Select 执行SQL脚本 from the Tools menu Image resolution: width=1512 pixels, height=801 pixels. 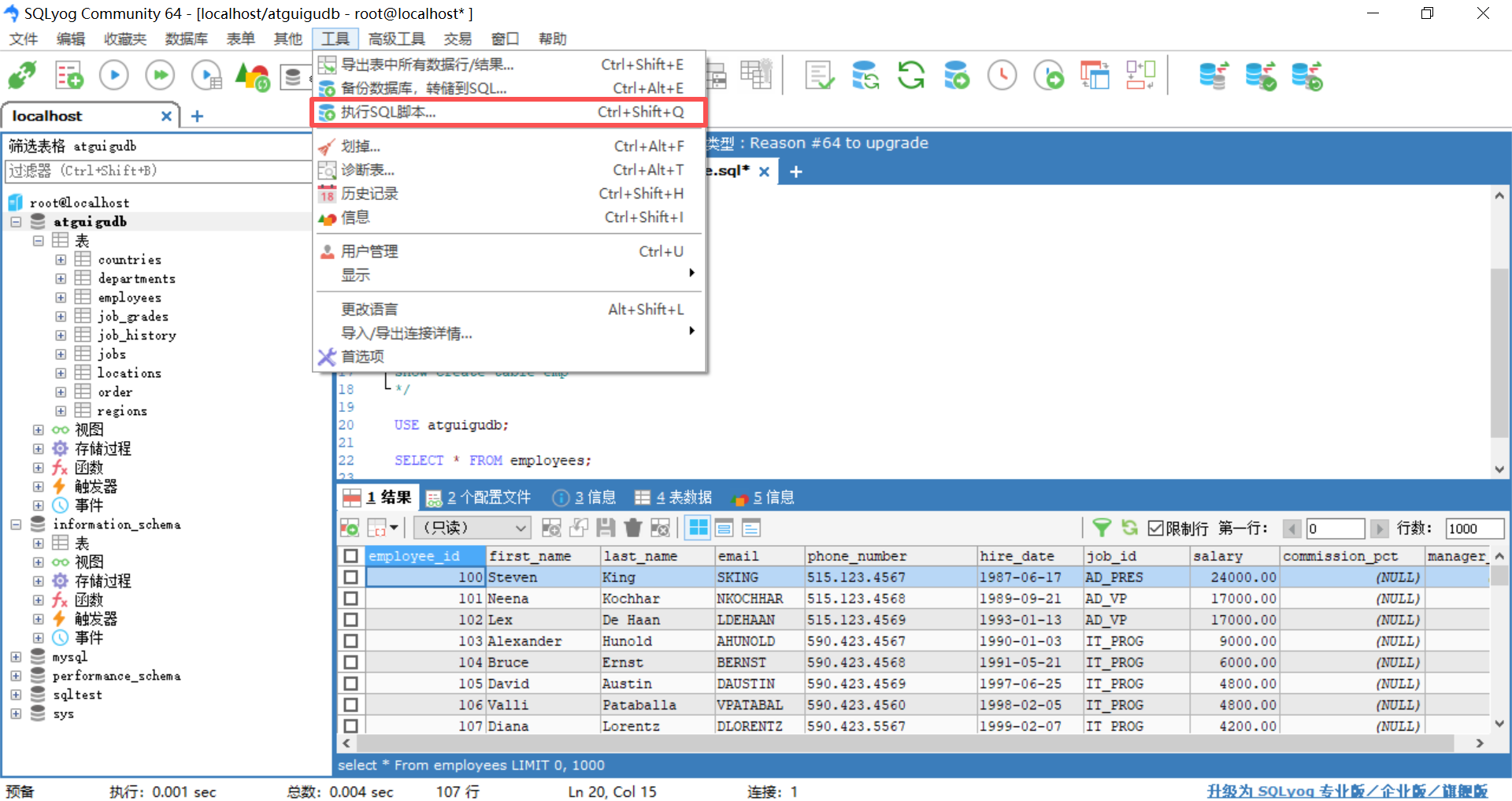point(509,112)
